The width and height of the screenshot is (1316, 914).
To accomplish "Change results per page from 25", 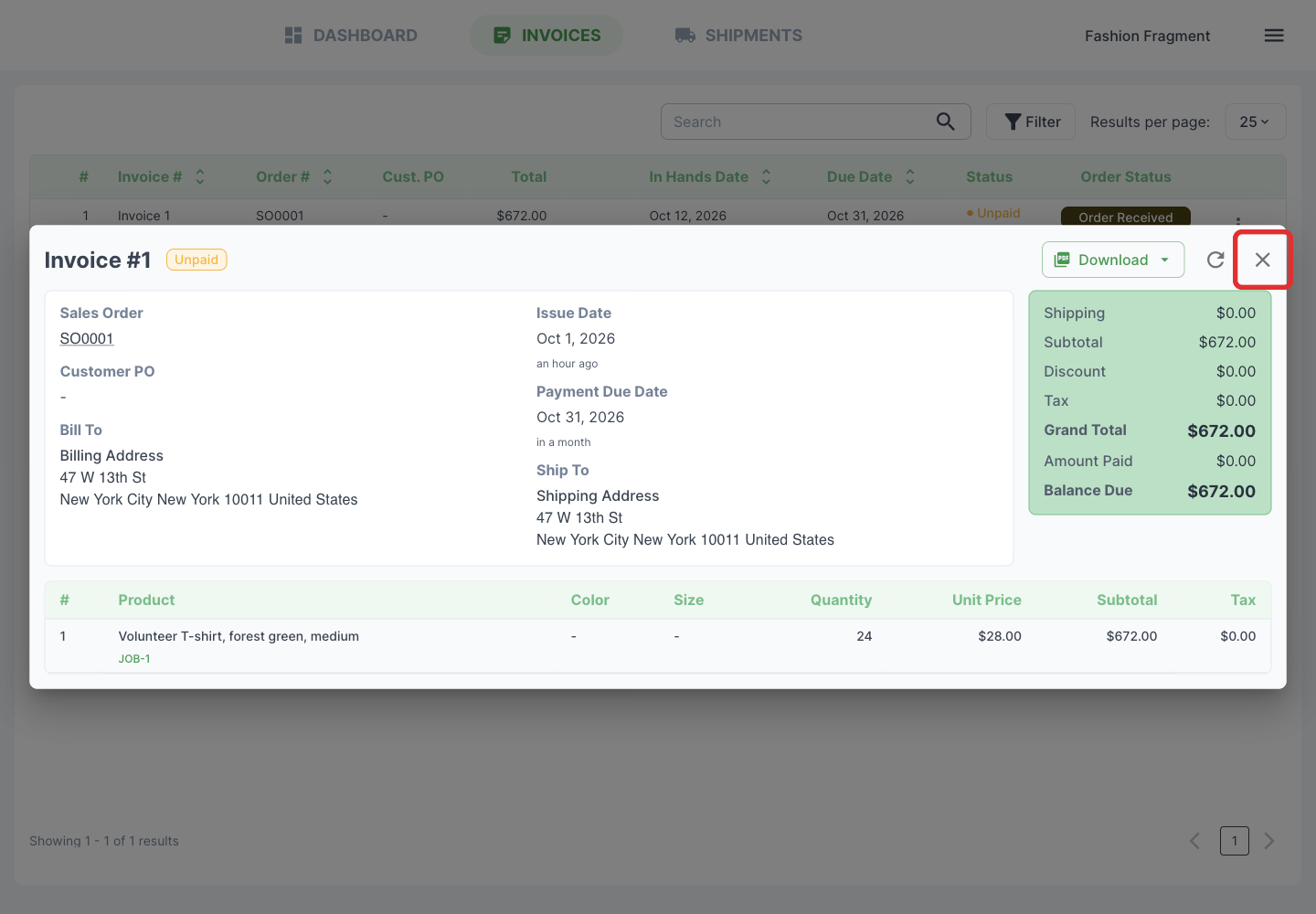I will pyautogui.click(x=1255, y=122).
